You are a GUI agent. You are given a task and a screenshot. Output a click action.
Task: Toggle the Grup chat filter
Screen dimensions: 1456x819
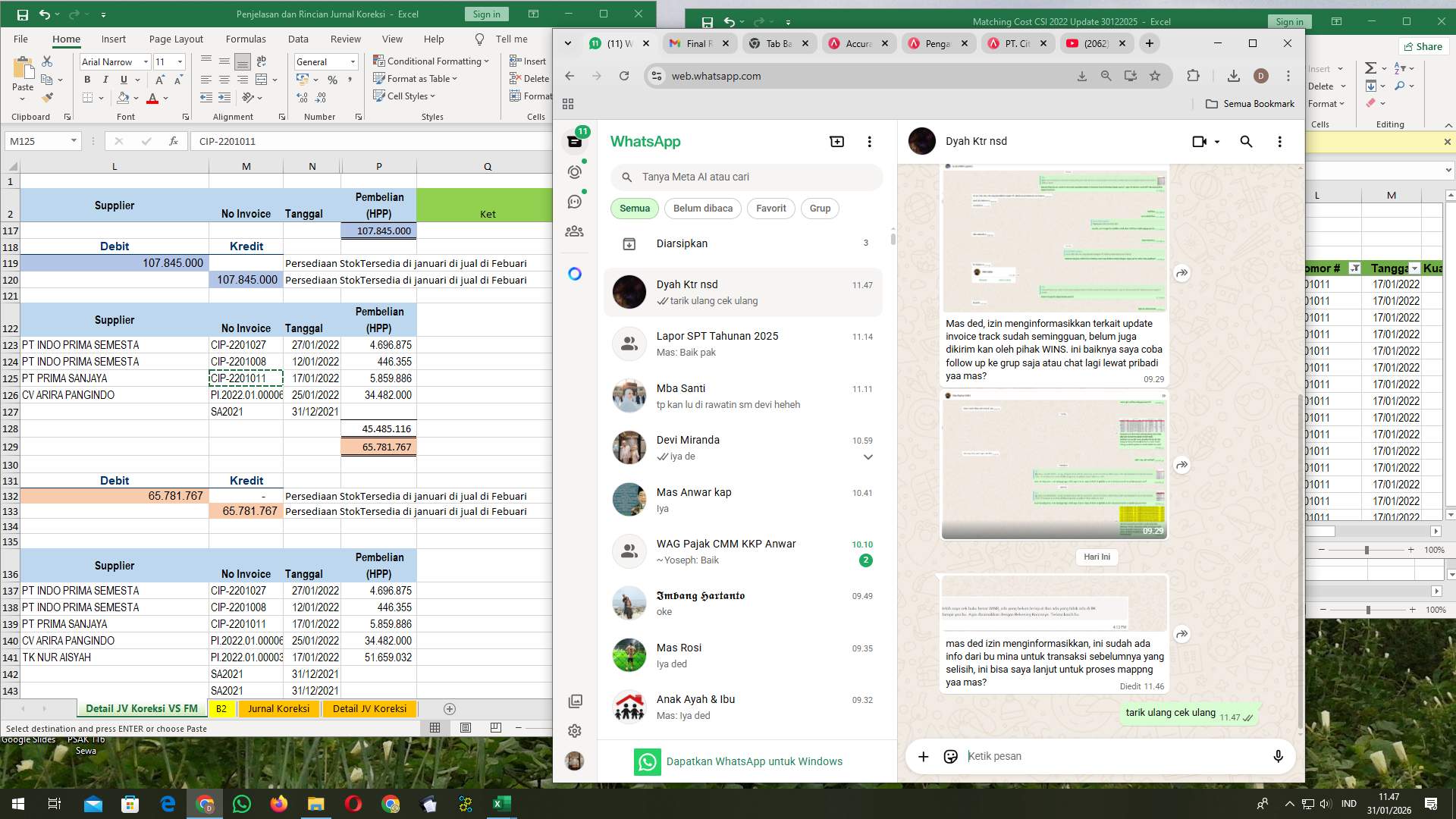point(820,208)
